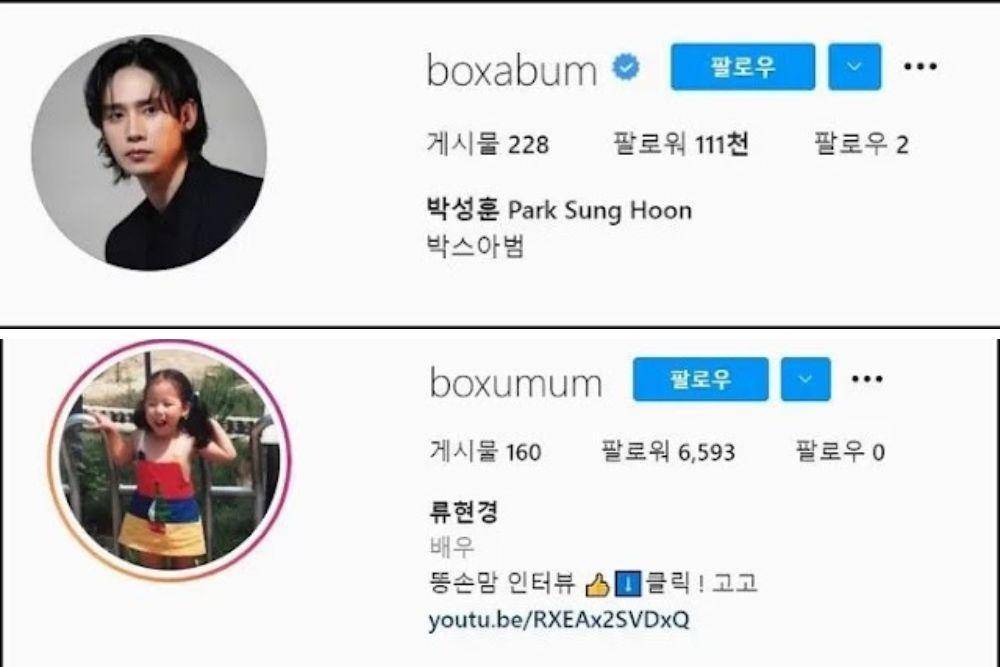Follow the boxabum account
The width and height of the screenshot is (1000, 667).
coord(743,67)
